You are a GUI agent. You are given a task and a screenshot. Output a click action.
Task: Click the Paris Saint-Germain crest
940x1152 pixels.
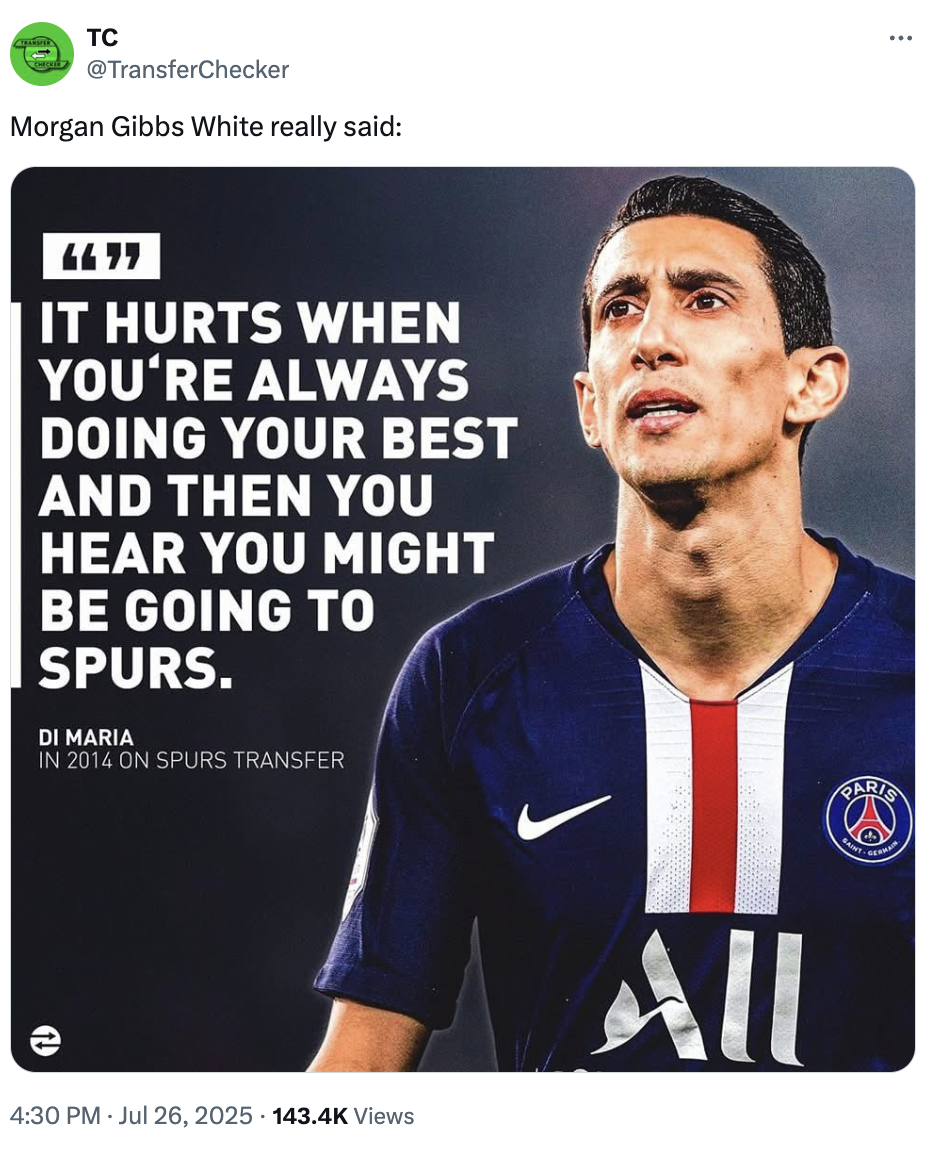tap(869, 819)
